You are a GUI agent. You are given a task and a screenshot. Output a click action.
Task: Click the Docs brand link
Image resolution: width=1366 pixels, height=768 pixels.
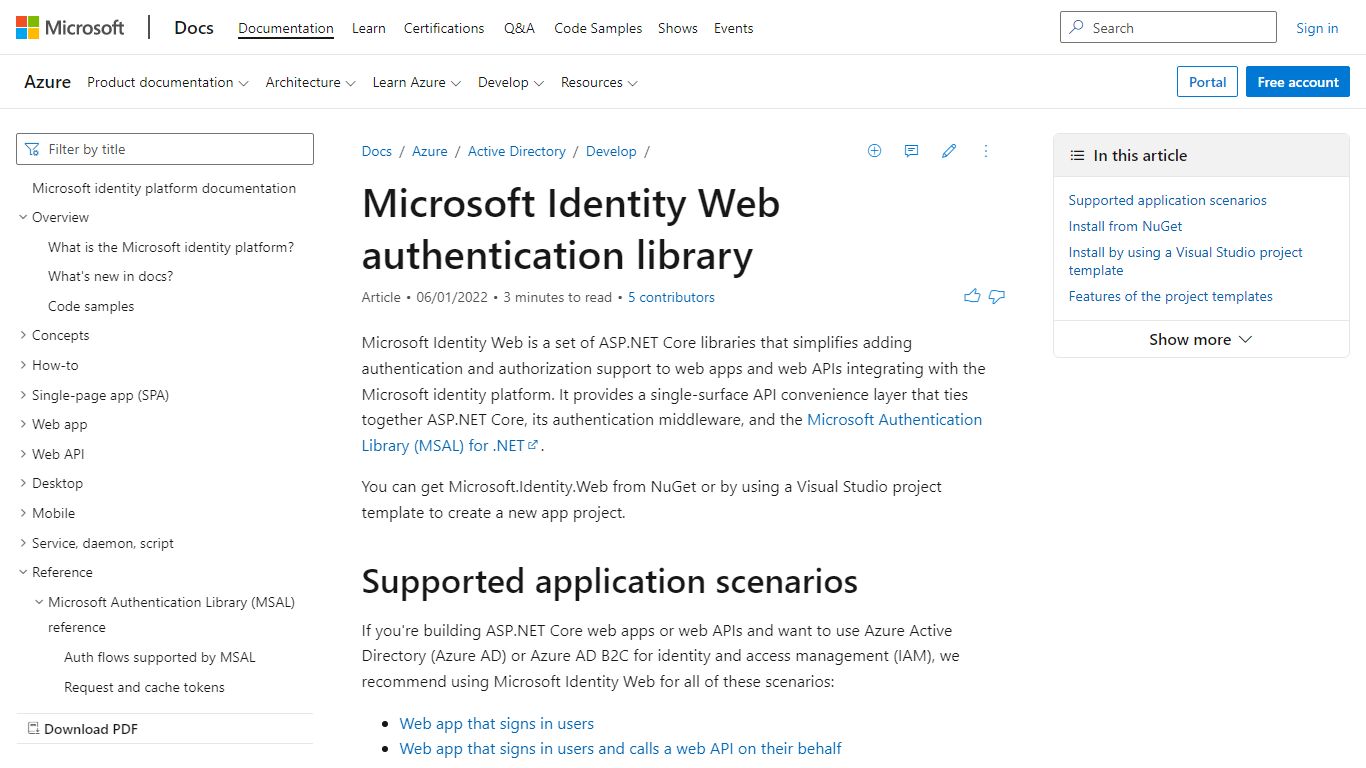pyautogui.click(x=194, y=28)
